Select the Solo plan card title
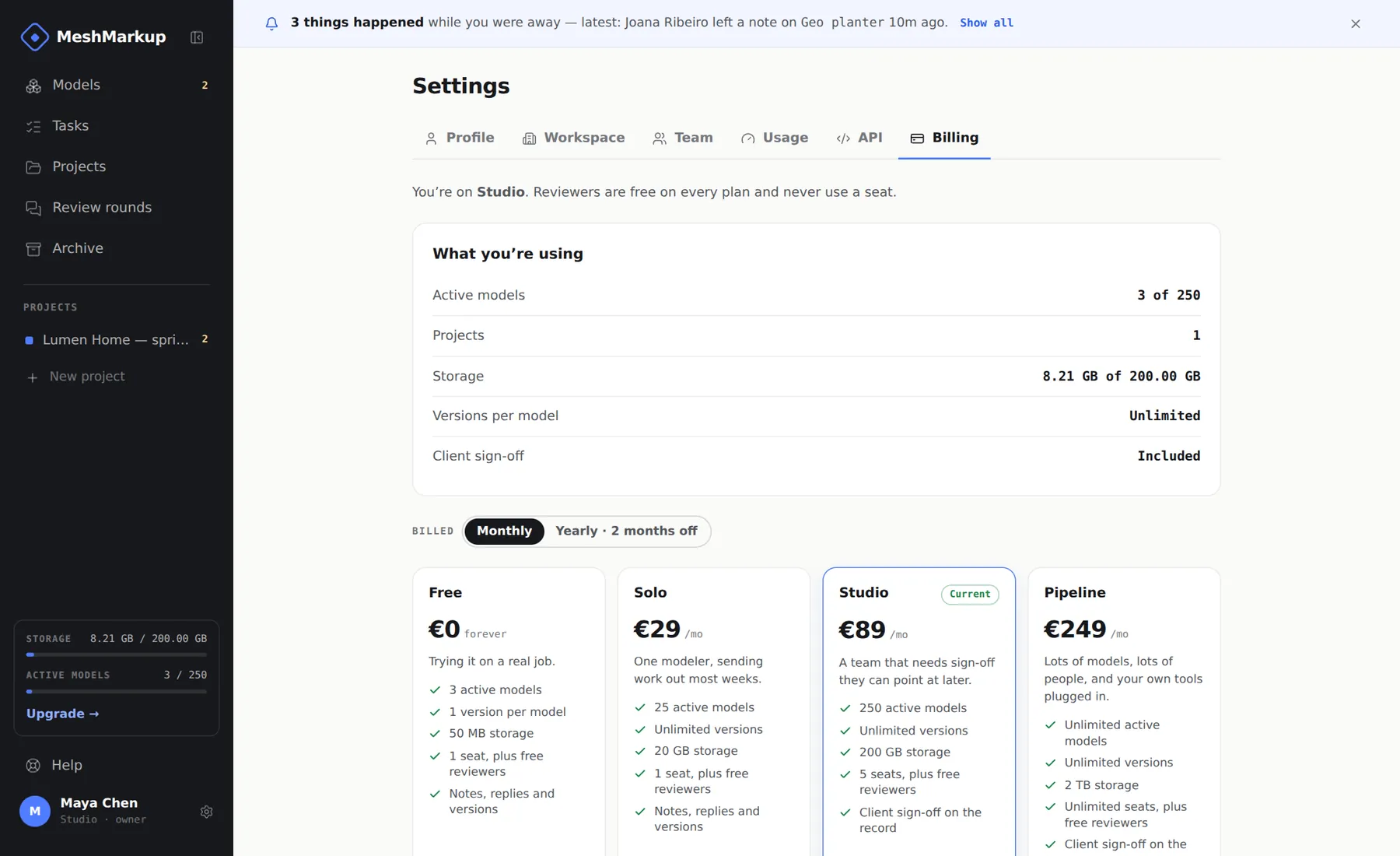The height and width of the screenshot is (856, 1400). 650,592
